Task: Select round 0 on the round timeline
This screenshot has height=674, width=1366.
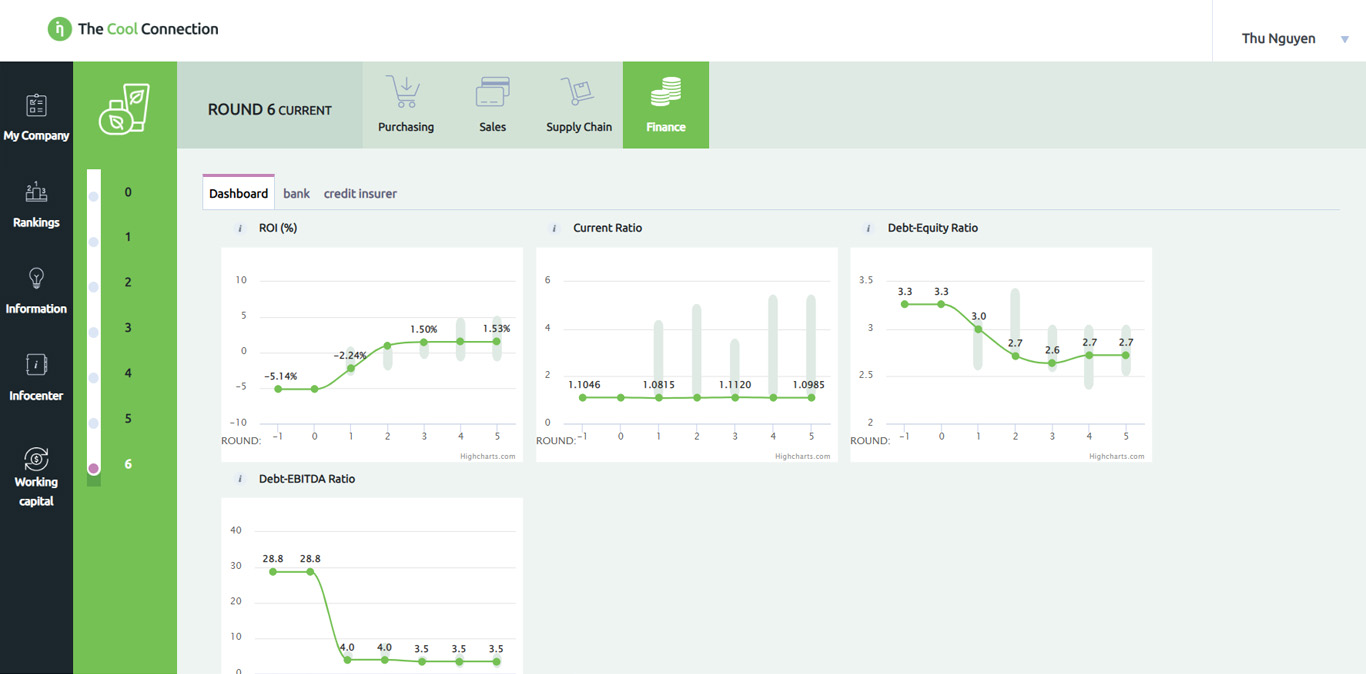Action: point(94,197)
